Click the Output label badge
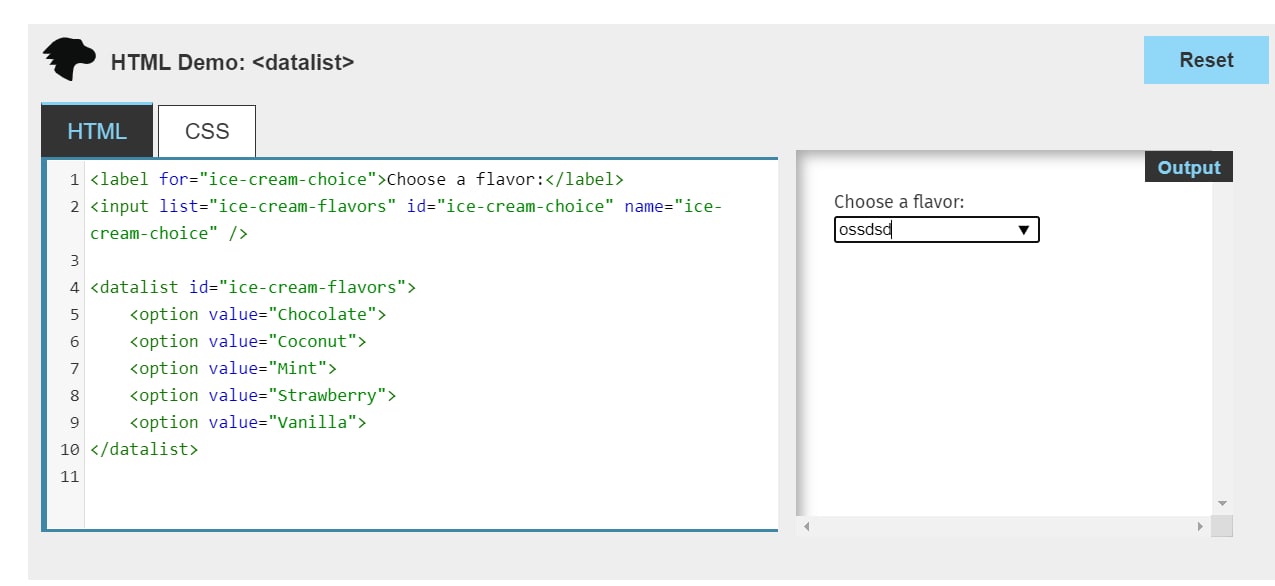Screen dimensions: 1275x586 point(1189,167)
